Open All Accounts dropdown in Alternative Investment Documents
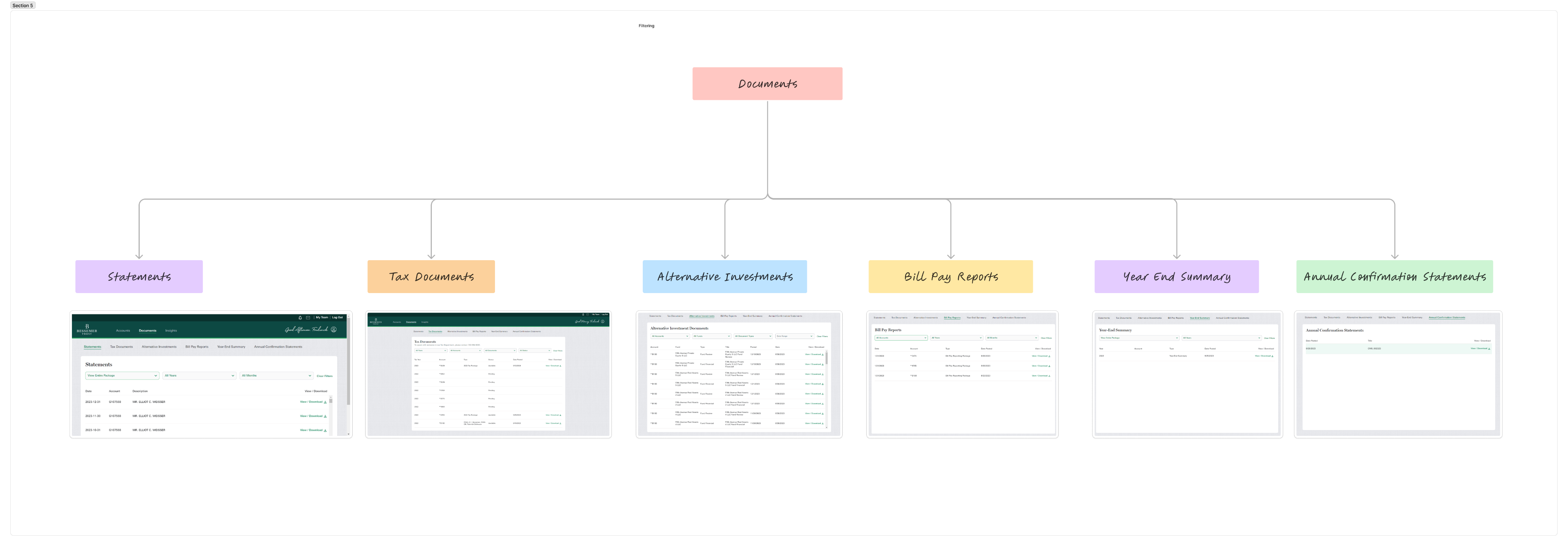Viewport: 1568px width, 546px height. [670, 336]
